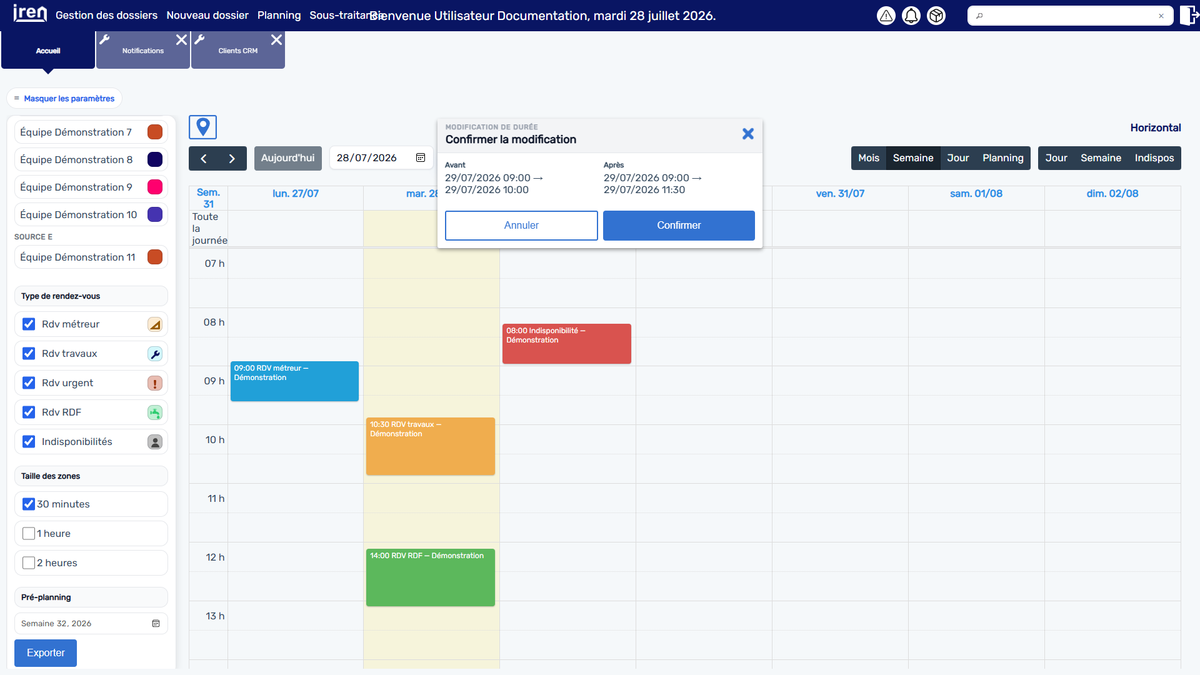Screen dimensions: 1200x675
Task: Click the logout door icon
Action: (x=1189, y=16)
